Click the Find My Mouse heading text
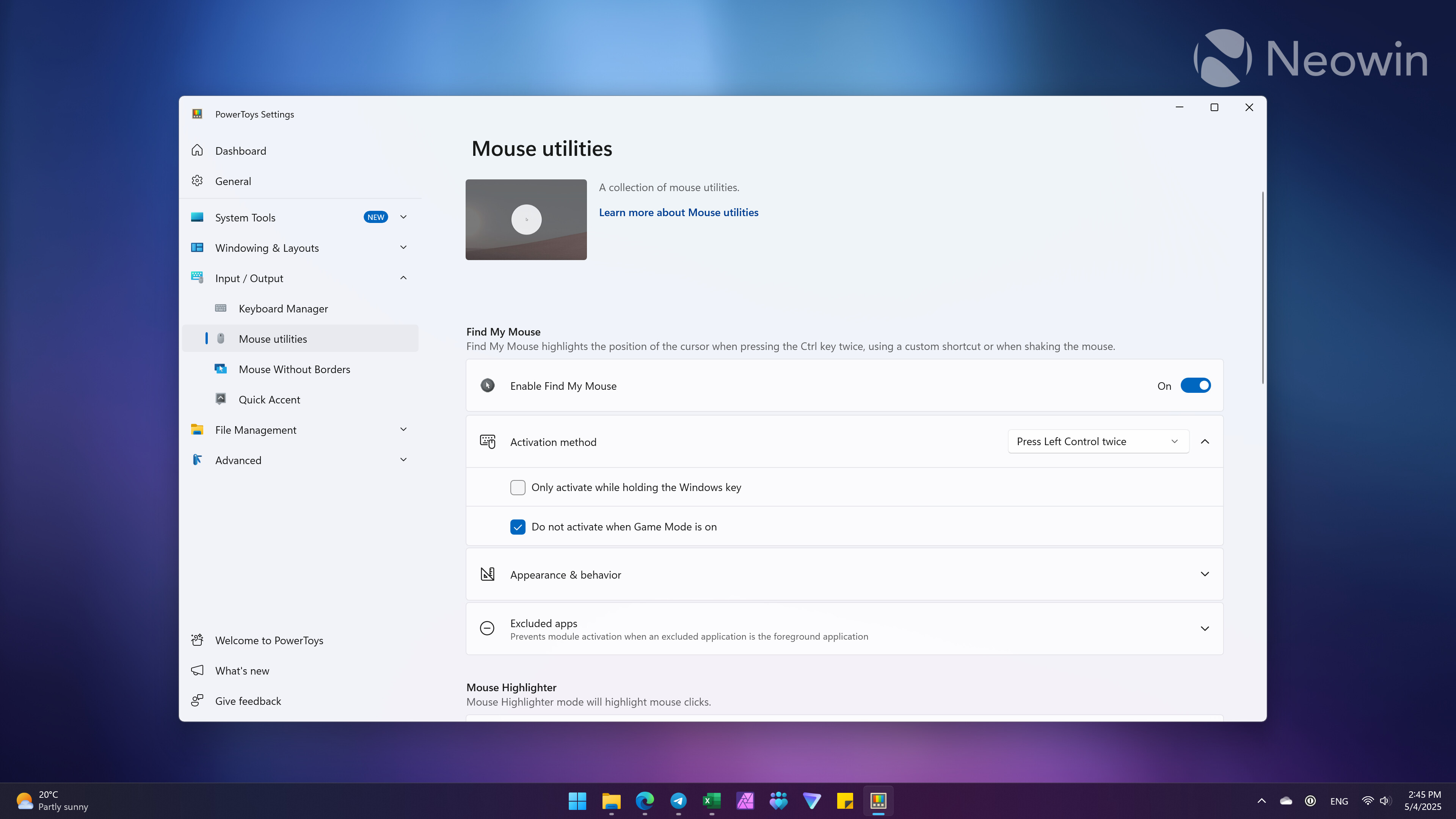The image size is (1456, 819). click(503, 332)
